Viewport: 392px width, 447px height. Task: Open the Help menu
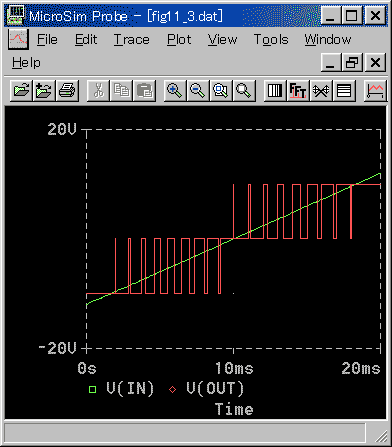tap(26, 63)
